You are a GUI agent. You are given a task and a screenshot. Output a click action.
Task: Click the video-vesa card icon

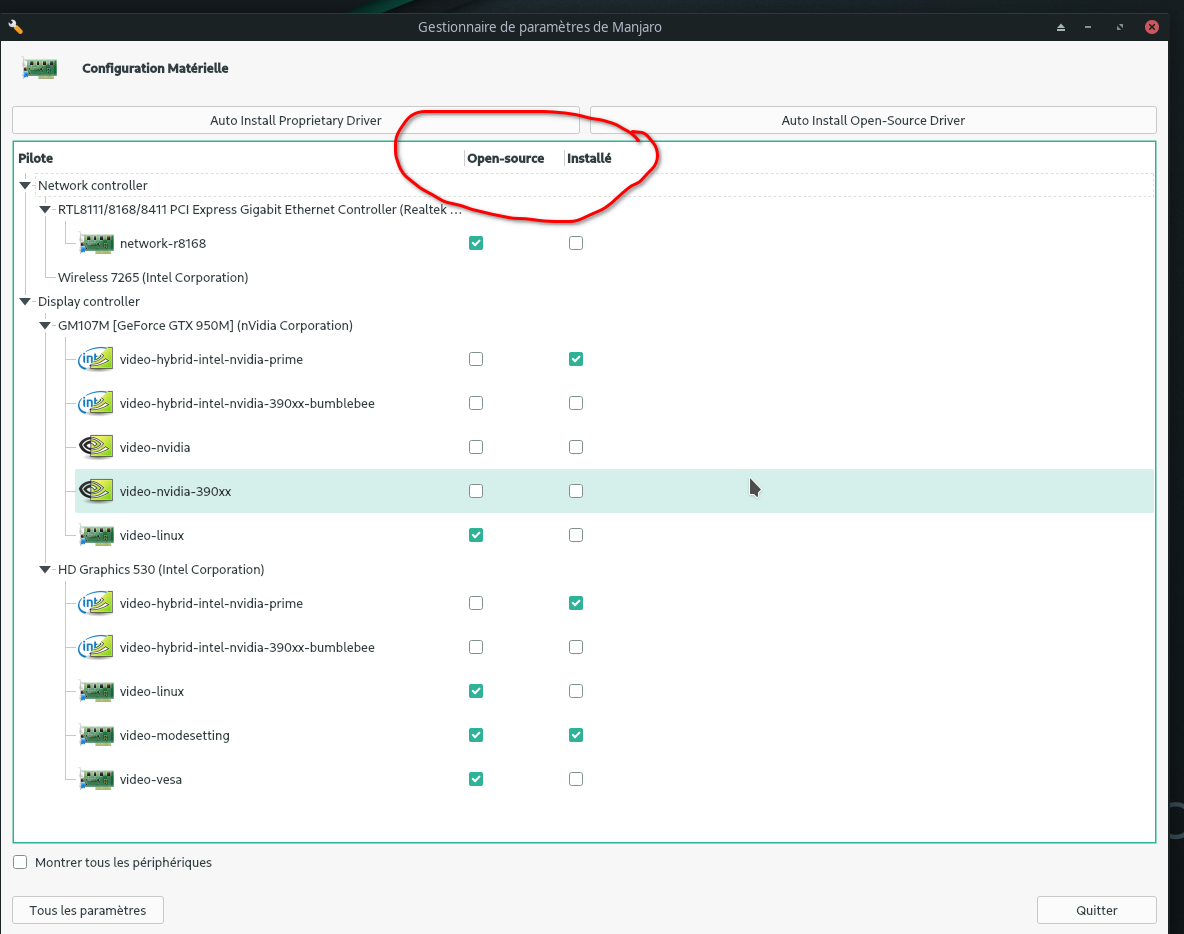(x=97, y=779)
